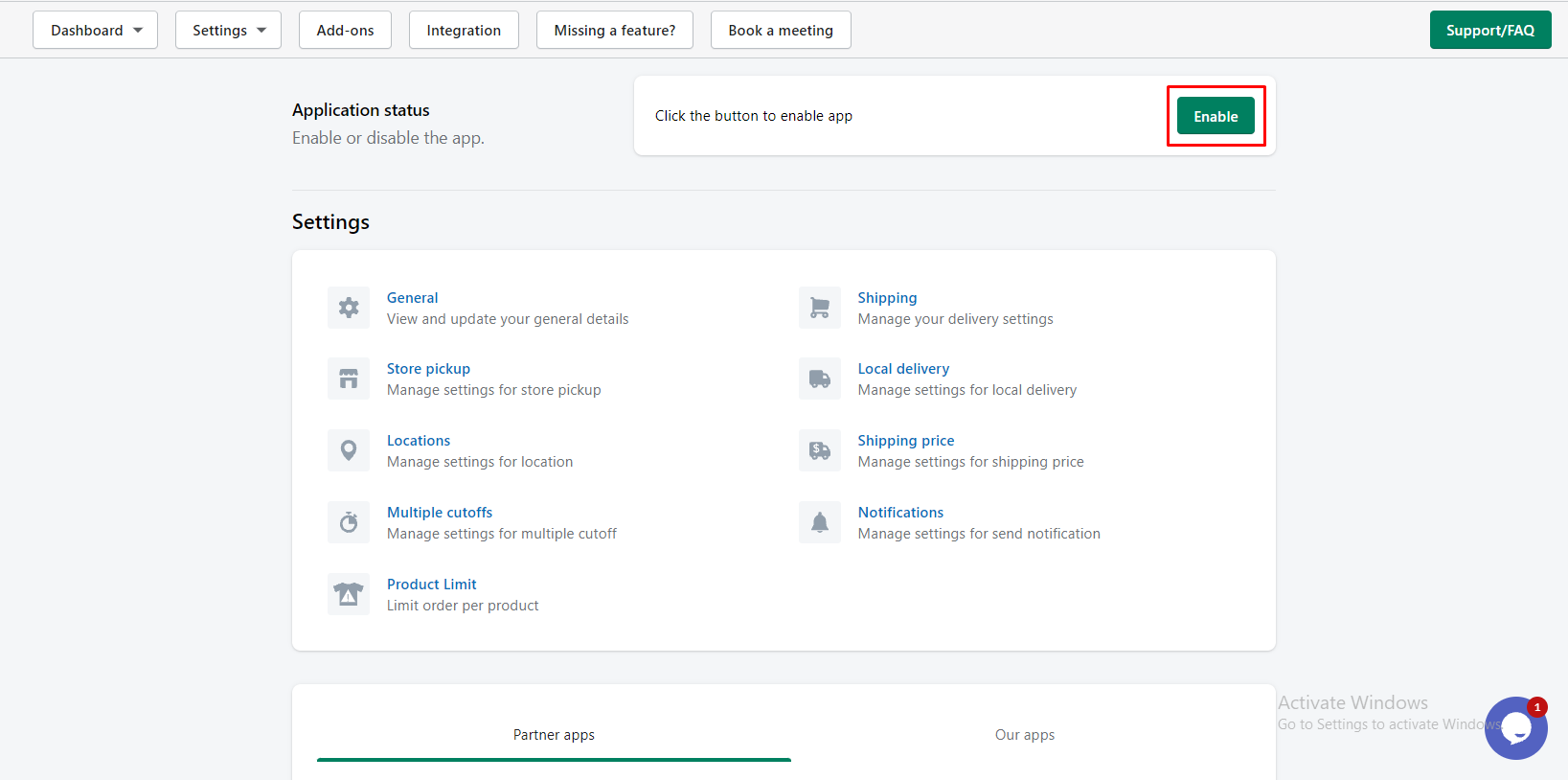Open the Add-ons page
The height and width of the screenshot is (780, 1568).
[345, 30]
